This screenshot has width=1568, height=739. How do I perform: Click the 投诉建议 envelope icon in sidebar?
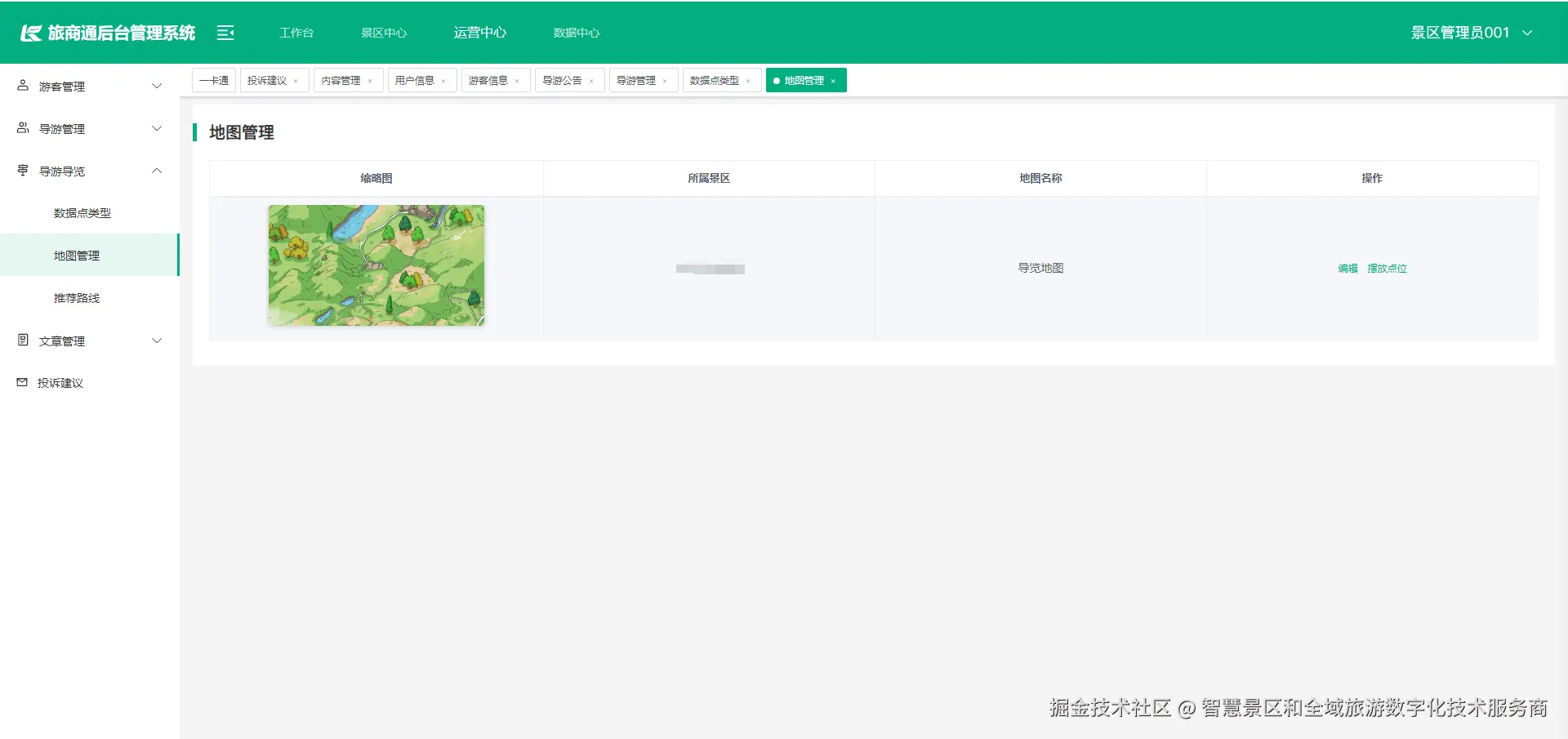(20, 382)
